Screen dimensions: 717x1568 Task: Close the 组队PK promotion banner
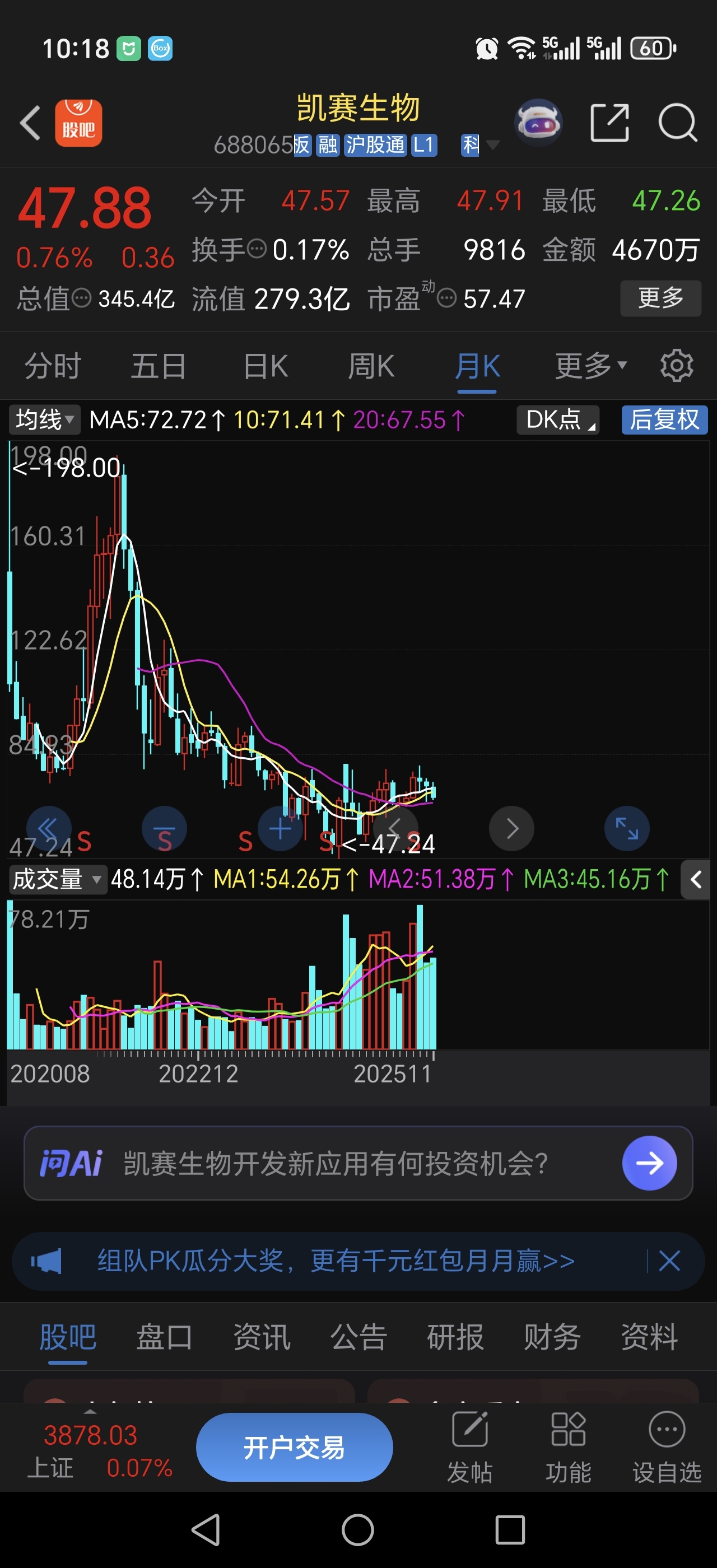[x=669, y=1261]
